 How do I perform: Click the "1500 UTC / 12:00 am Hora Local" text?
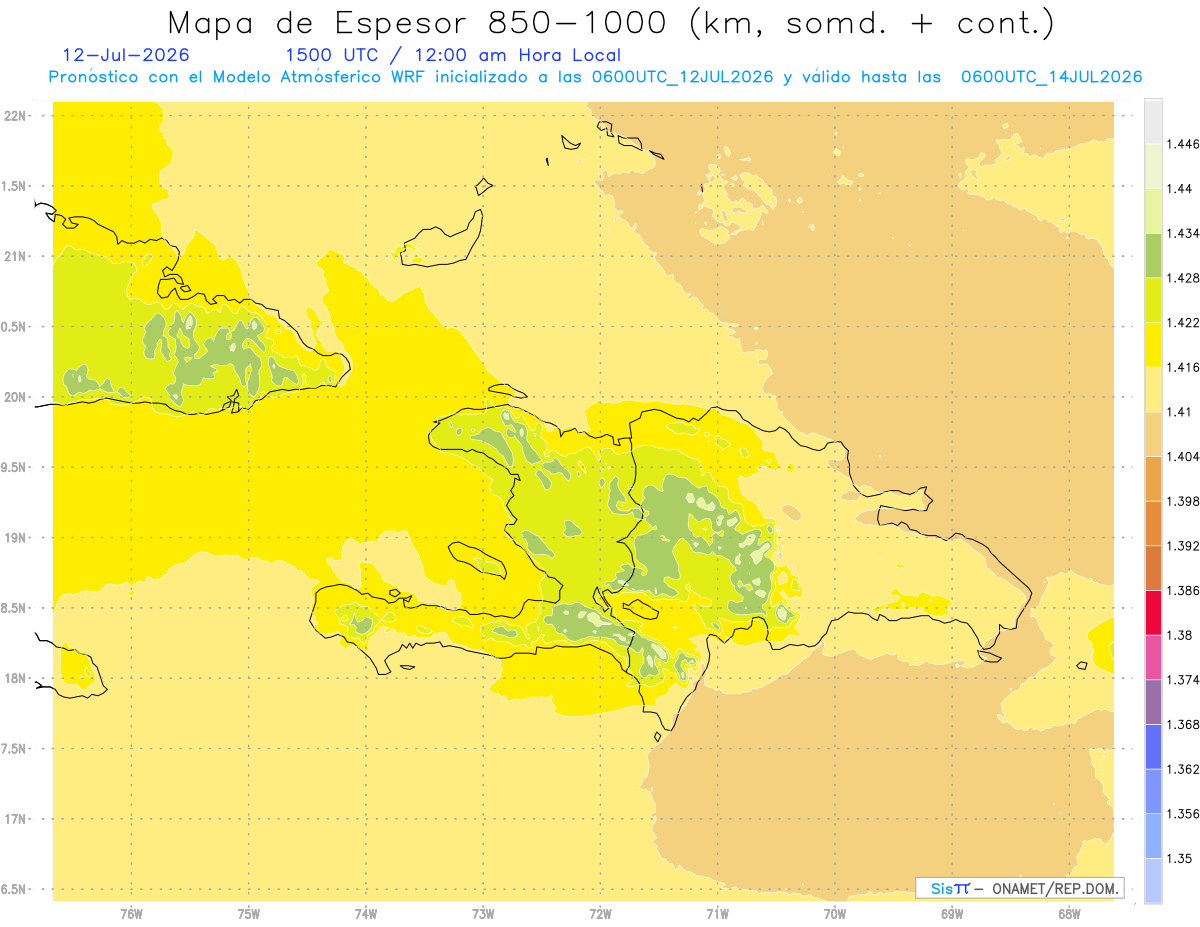[453, 55]
